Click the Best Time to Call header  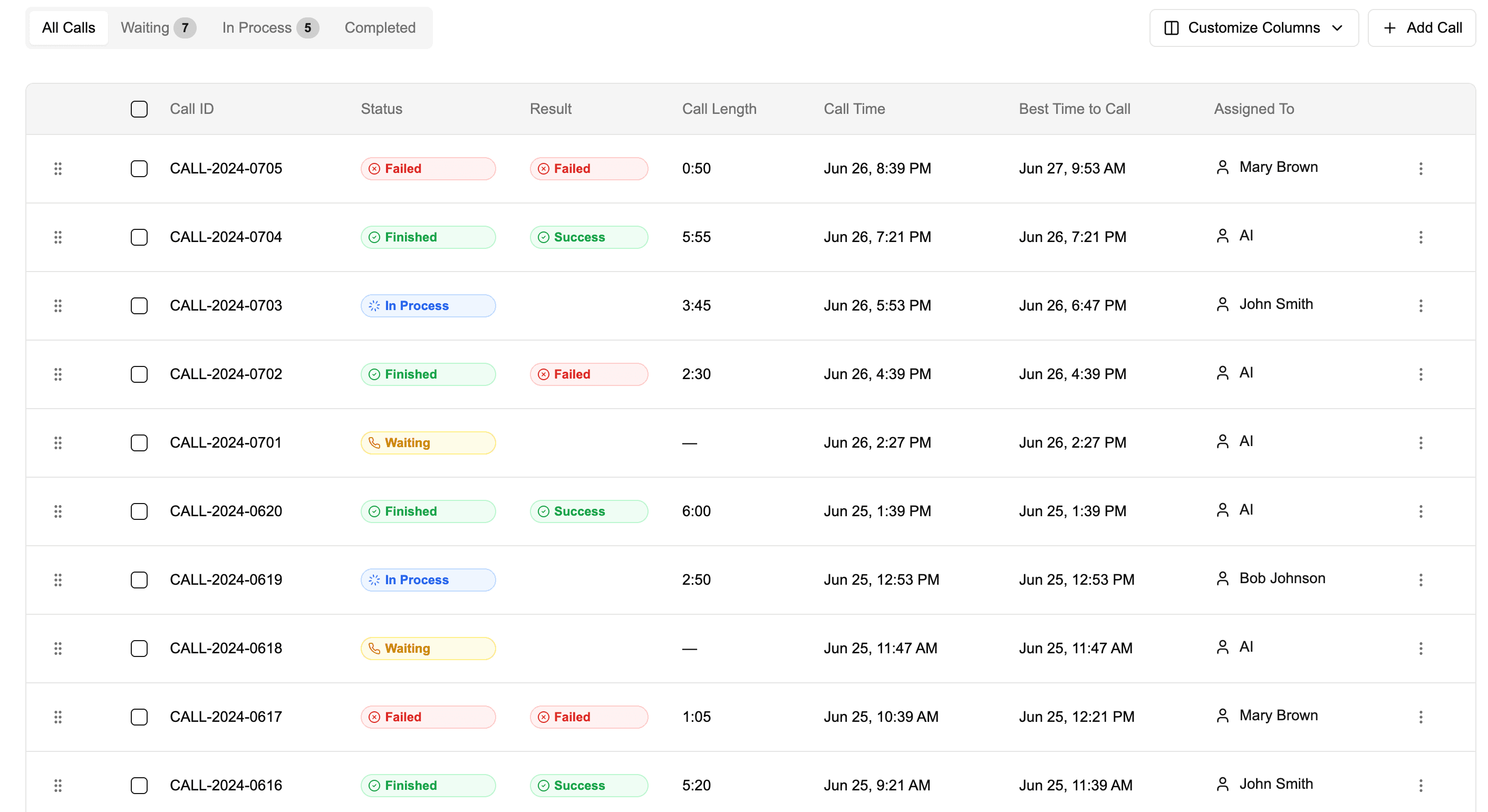(x=1075, y=109)
